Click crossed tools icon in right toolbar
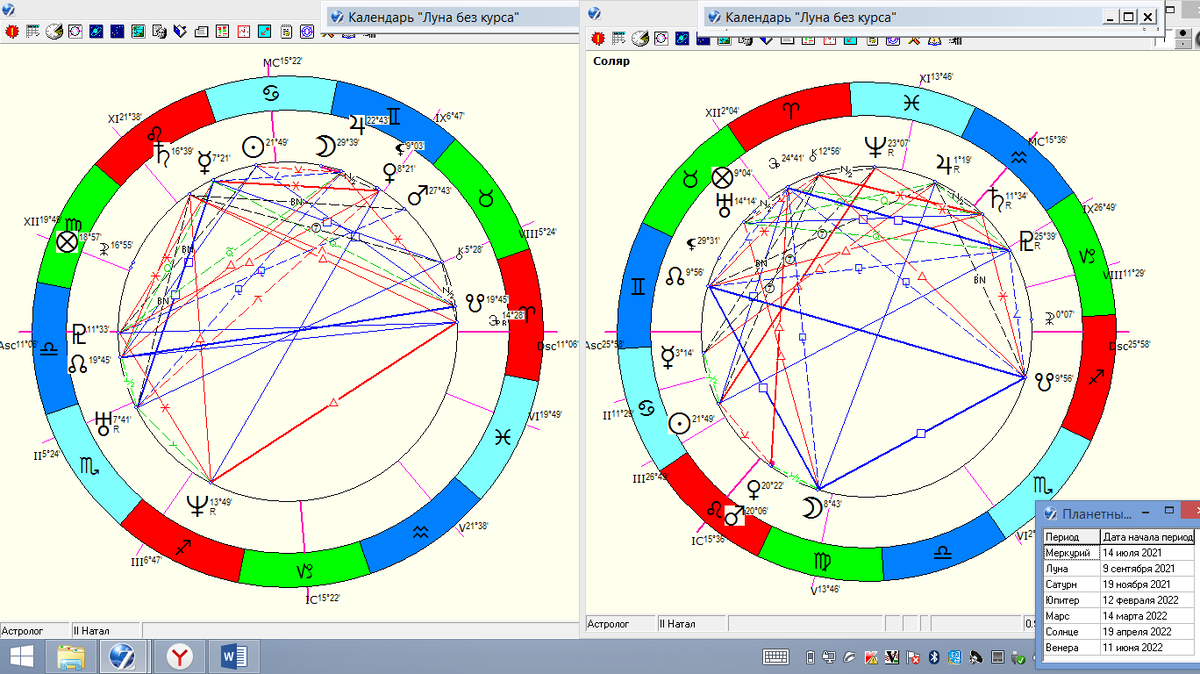 [x=913, y=41]
